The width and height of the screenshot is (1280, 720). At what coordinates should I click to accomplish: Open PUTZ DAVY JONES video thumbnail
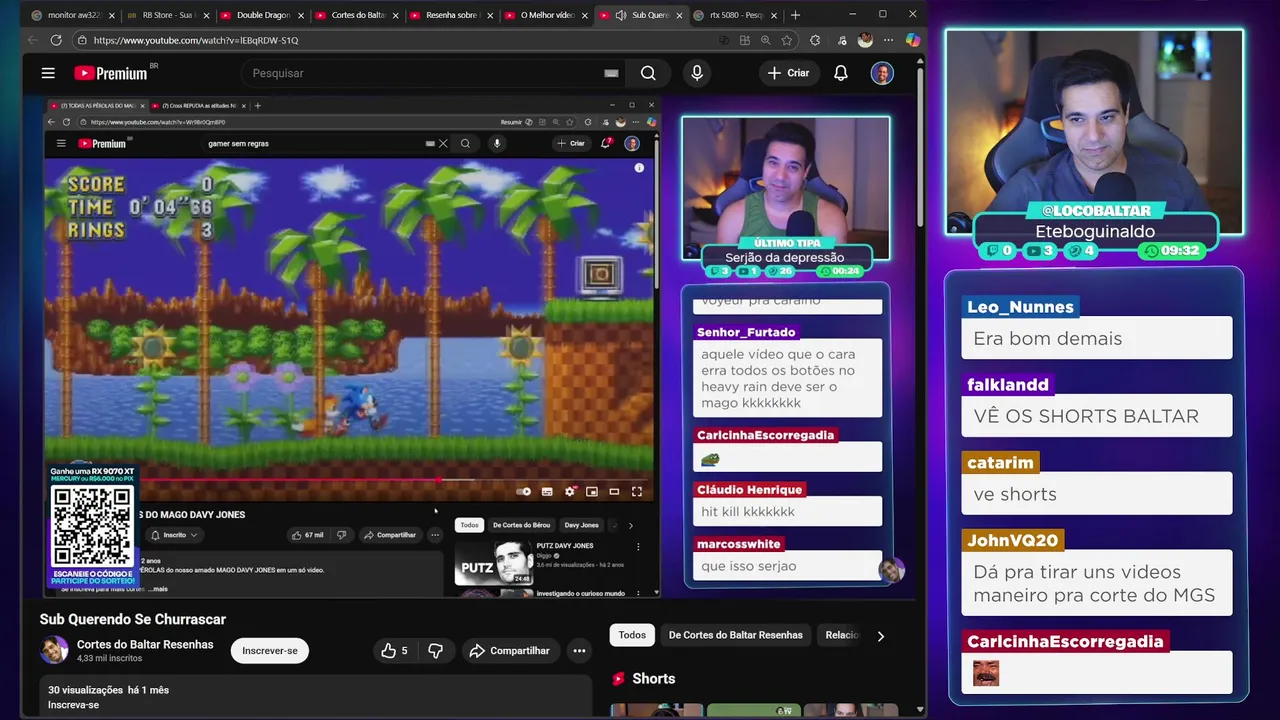pos(494,563)
